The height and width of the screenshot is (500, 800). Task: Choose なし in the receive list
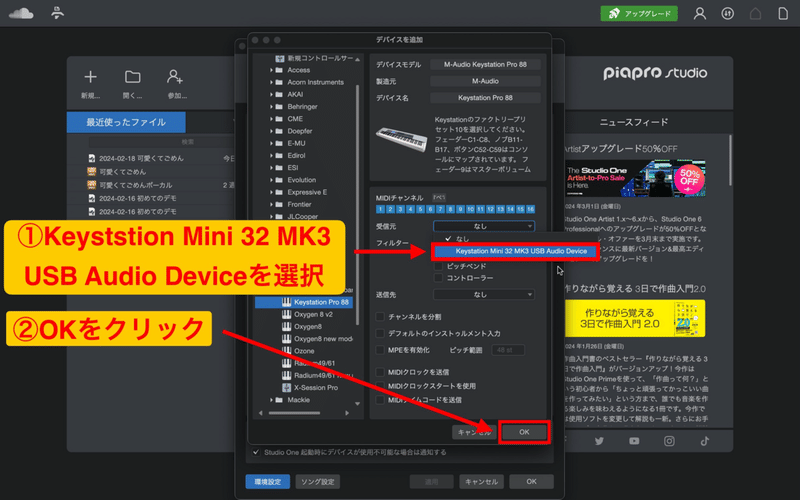(x=463, y=239)
